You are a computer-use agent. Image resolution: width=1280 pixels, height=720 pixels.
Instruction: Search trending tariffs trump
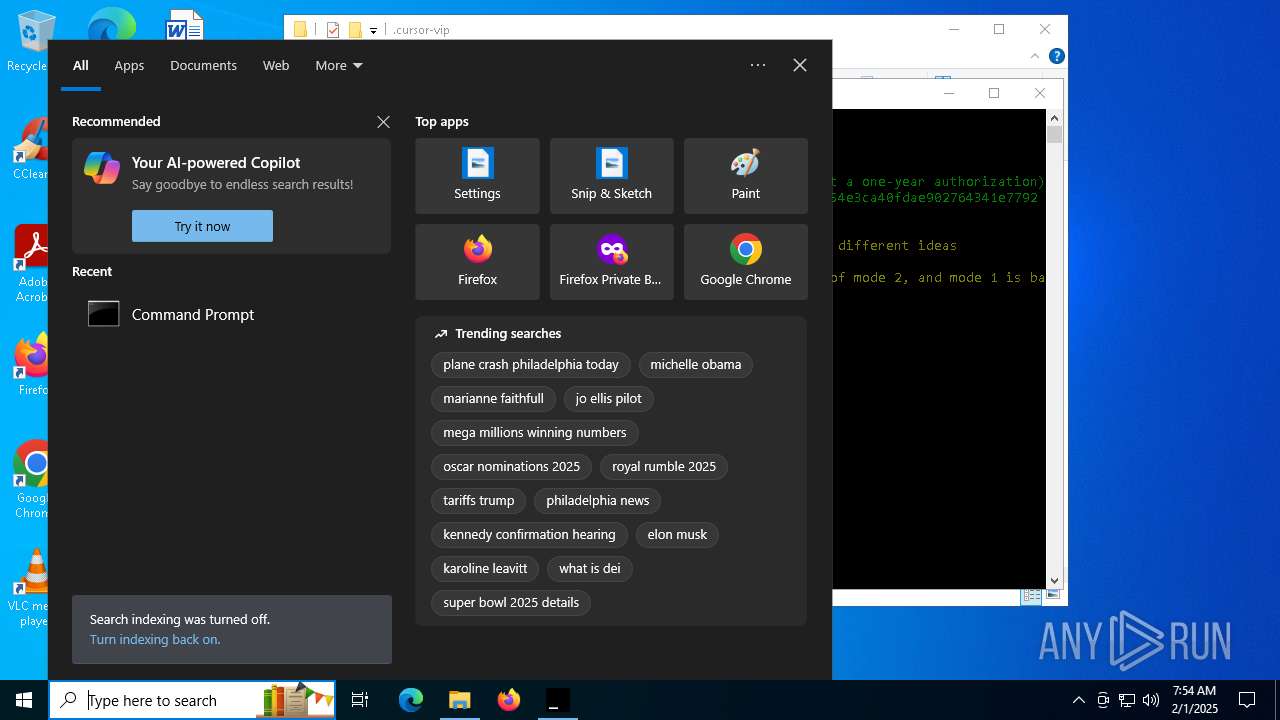tap(479, 501)
